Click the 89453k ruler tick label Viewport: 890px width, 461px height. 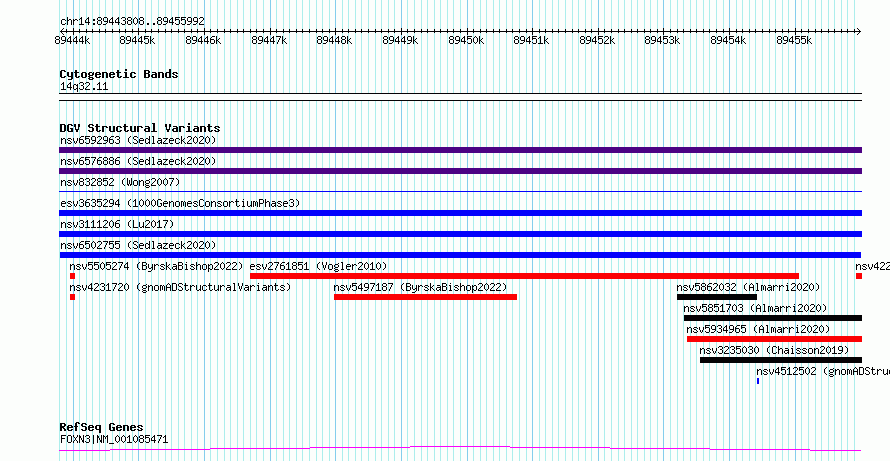click(x=662, y=40)
